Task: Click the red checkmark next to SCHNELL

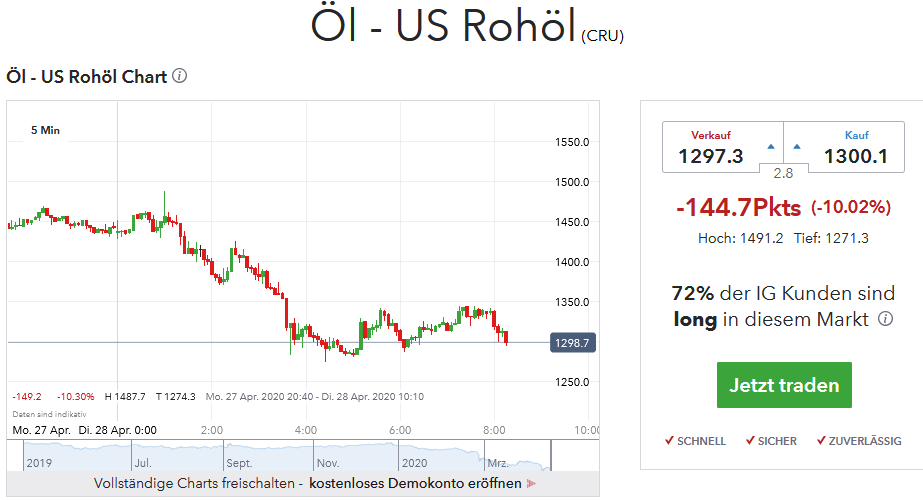Action: point(669,440)
